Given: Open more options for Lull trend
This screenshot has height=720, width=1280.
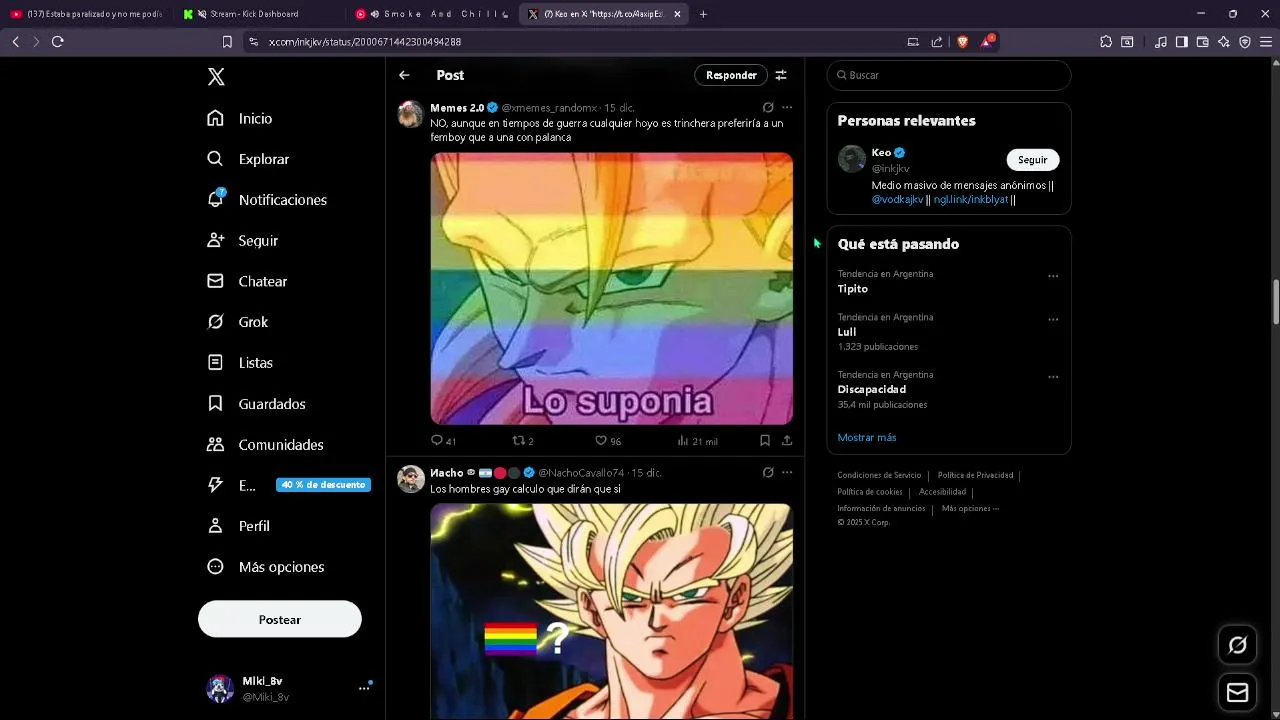Looking at the screenshot, I should click(1053, 320).
